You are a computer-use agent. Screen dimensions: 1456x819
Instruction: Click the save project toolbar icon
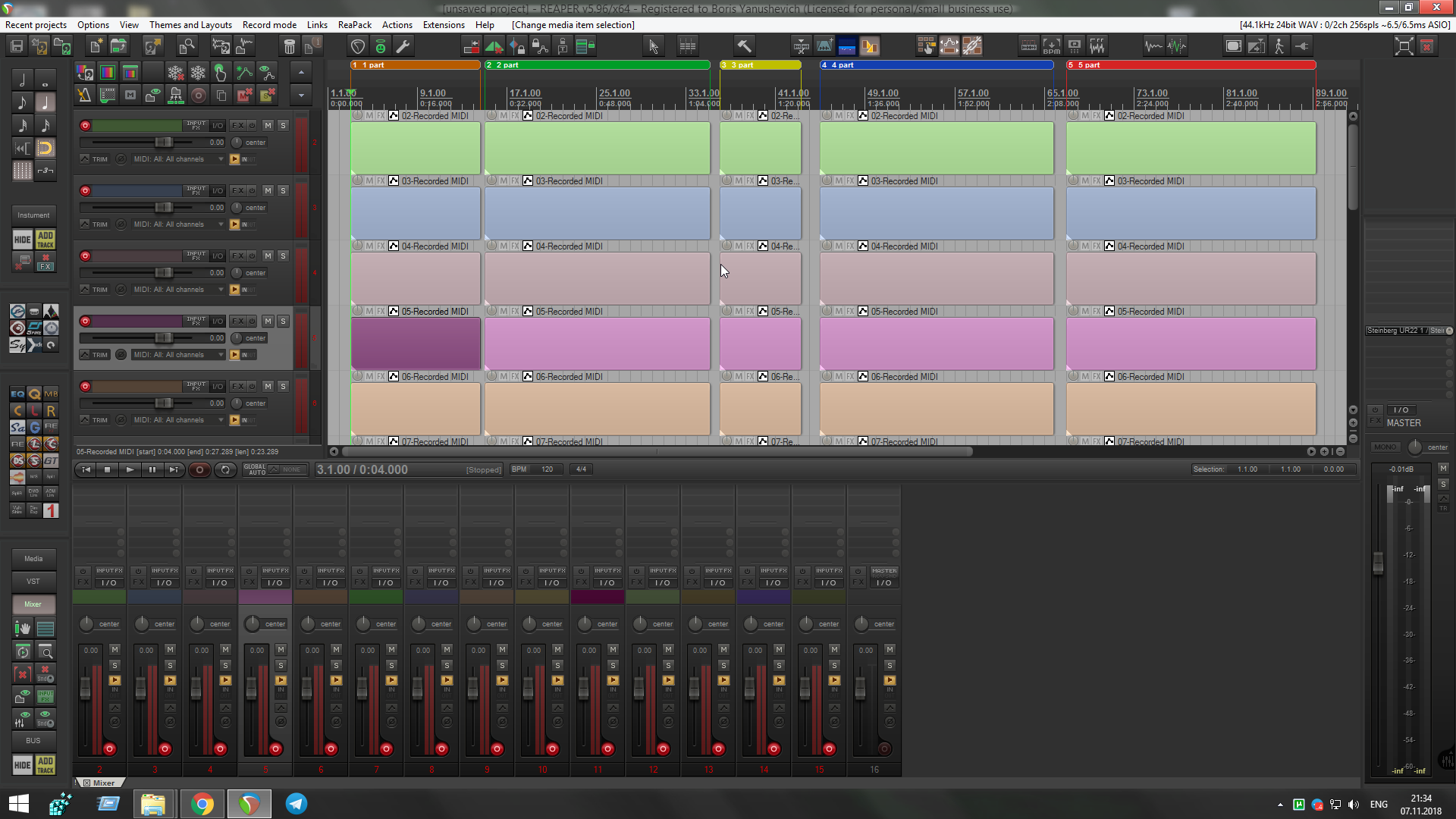click(x=17, y=46)
